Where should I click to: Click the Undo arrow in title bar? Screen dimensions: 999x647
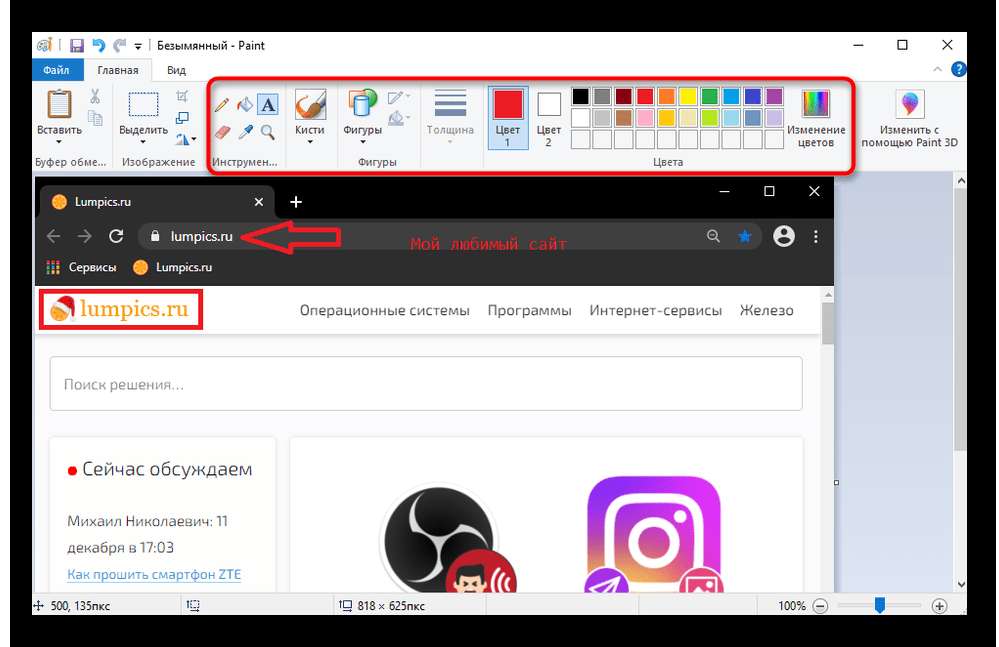(98, 45)
